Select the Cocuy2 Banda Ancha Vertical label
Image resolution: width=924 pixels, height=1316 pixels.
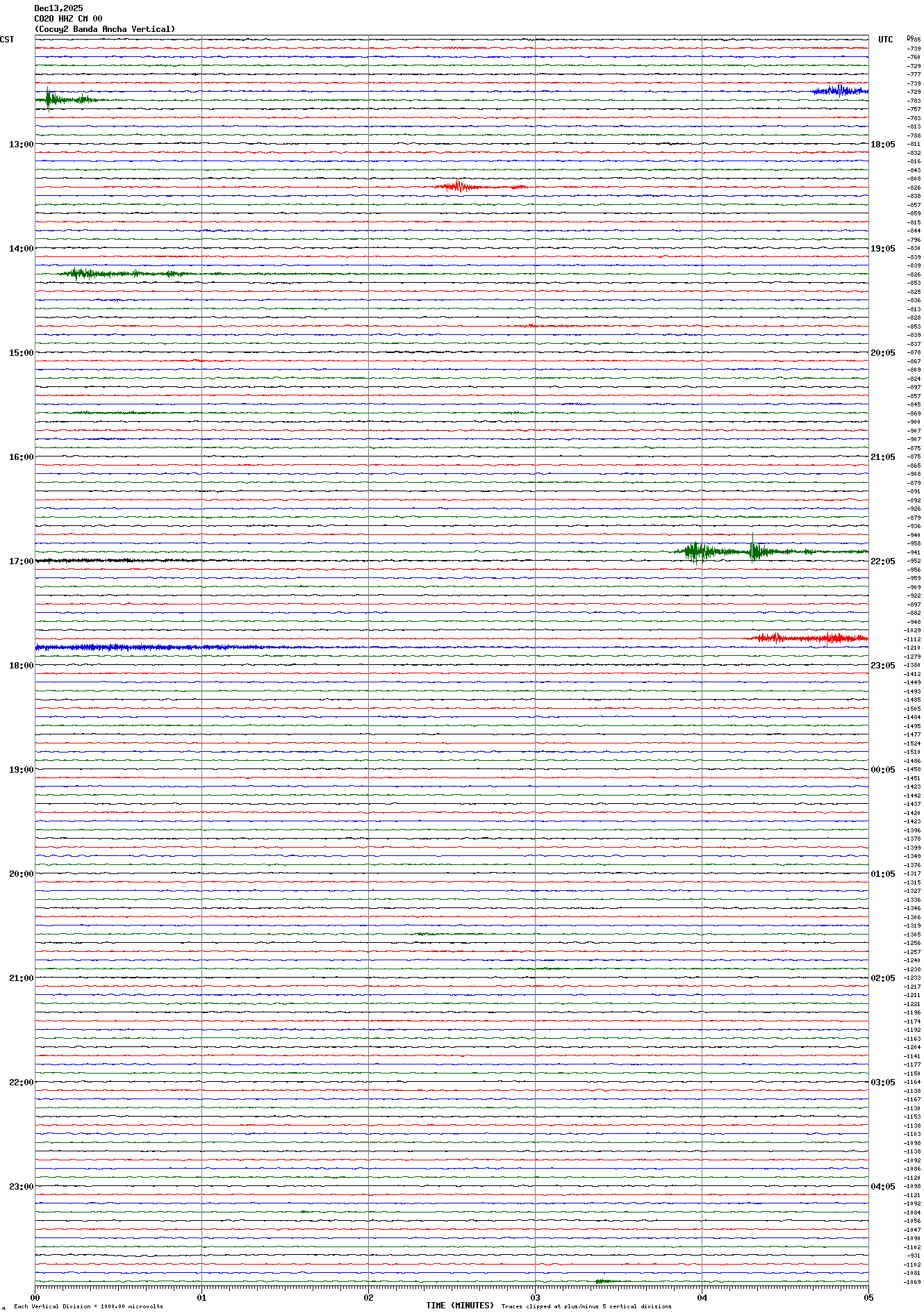(105, 29)
